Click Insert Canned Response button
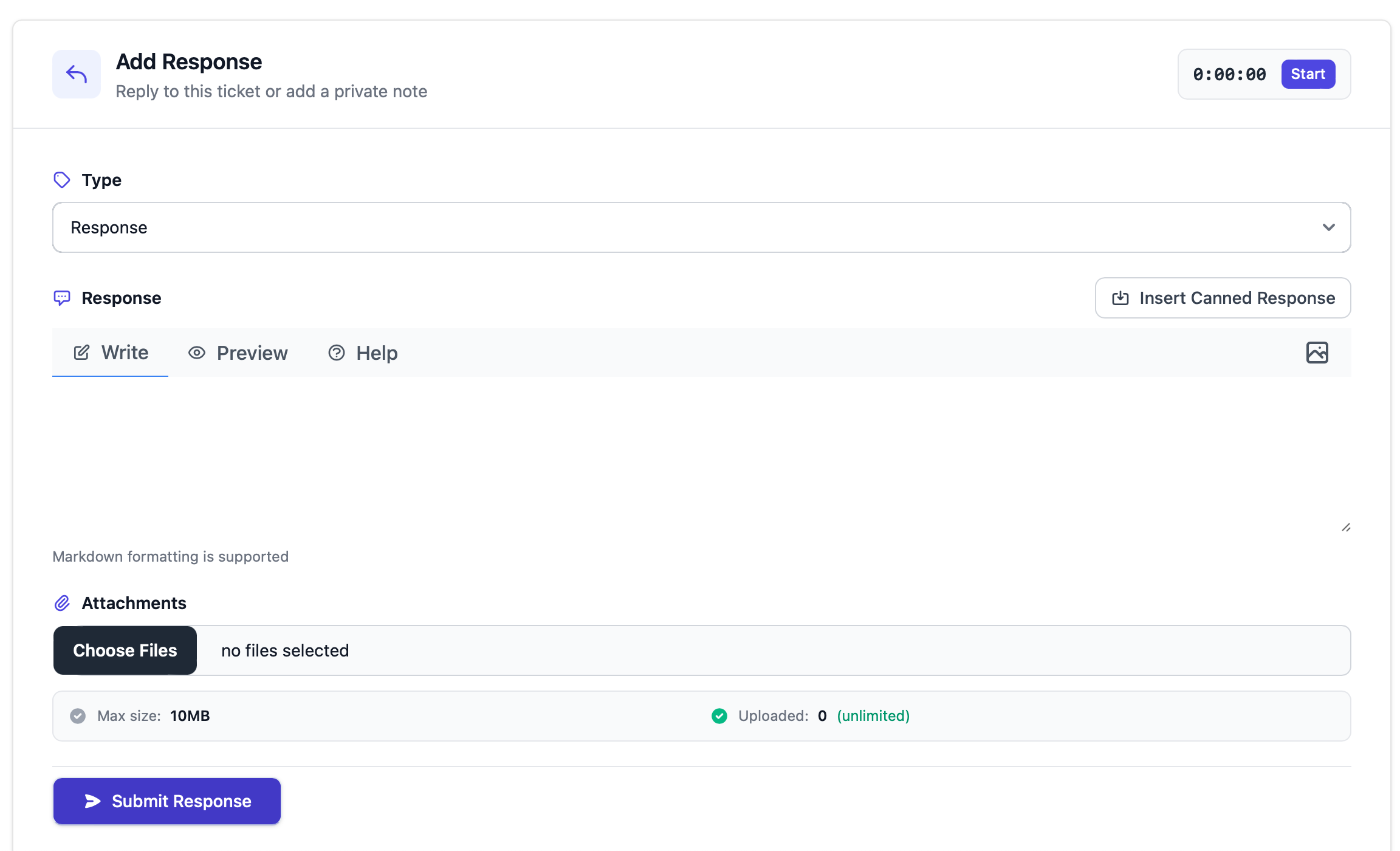 (1223, 298)
